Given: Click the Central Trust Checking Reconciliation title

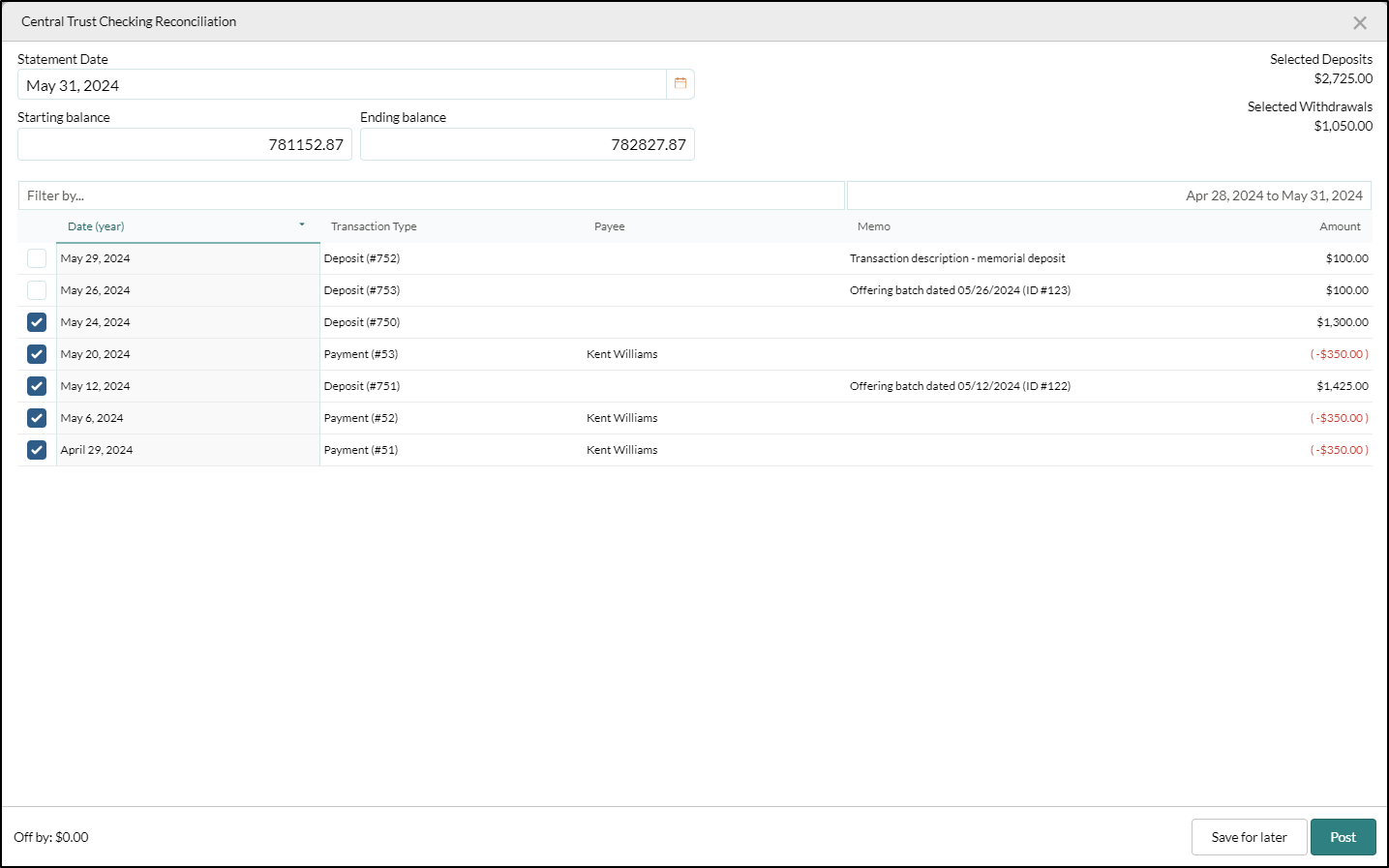Looking at the screenshot, I should tap(129, 21).
